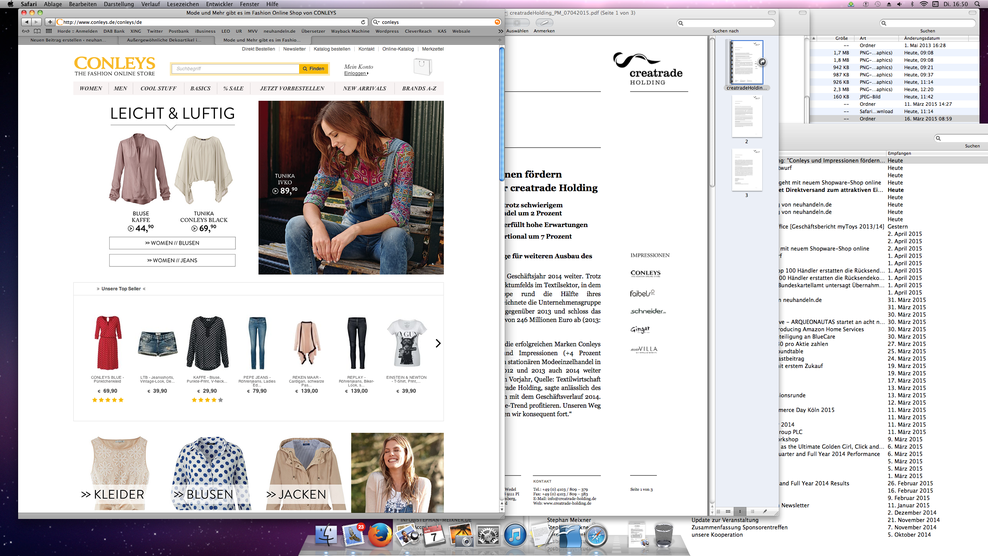Viewport: 988px width, 556px height.
Task: Show all bookmarks via the book icon
Action: [37, 31]
